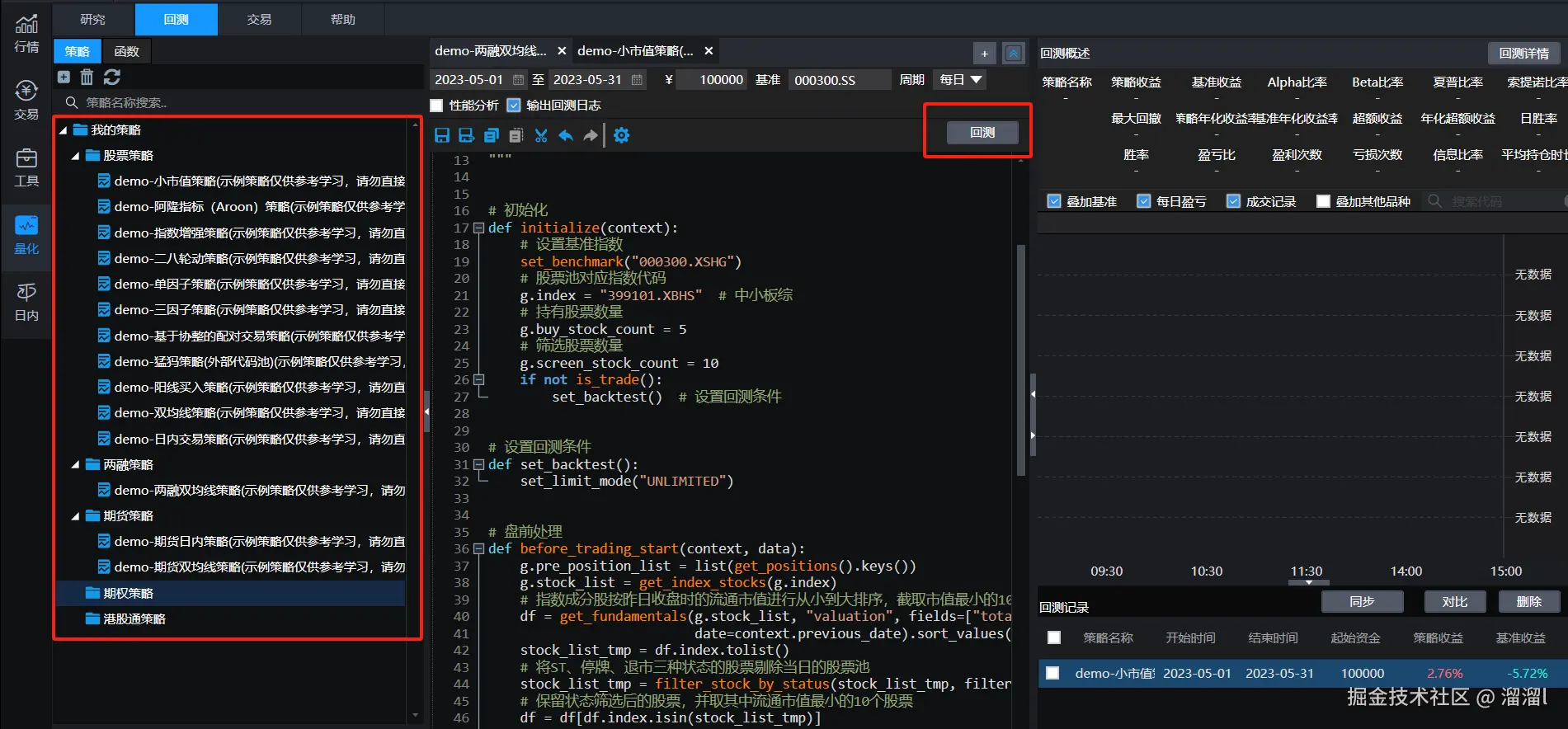Collapse the 期货策略 folder
Image resolution: width=1568 pixels, height=729 pixels.
pos(76,516)
